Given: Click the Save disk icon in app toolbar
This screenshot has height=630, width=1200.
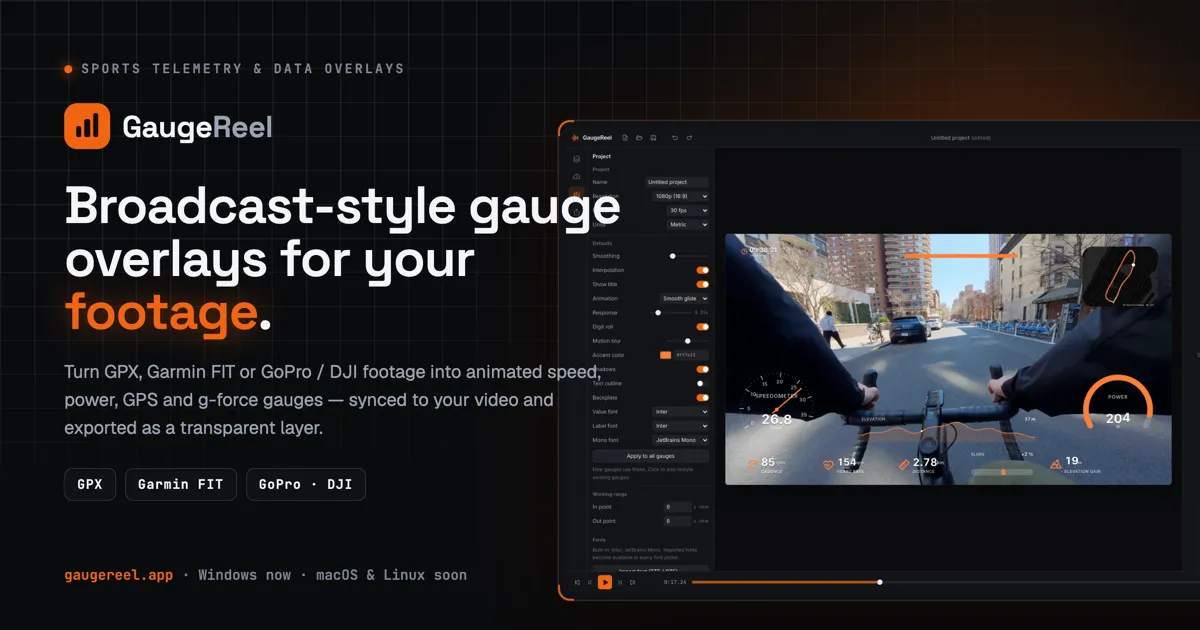Looking at the screenshot, I should point(653,138).
